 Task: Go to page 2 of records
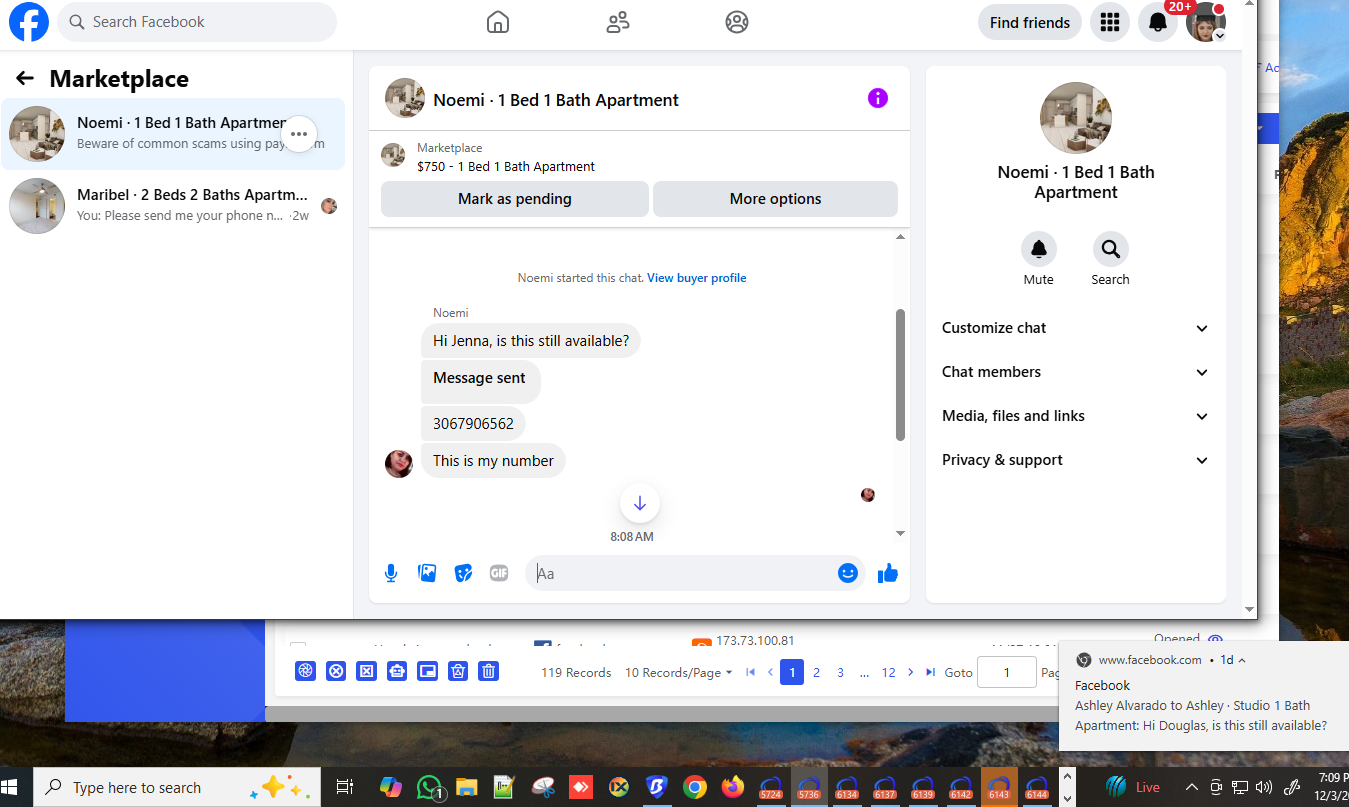(x=817, y=672)
